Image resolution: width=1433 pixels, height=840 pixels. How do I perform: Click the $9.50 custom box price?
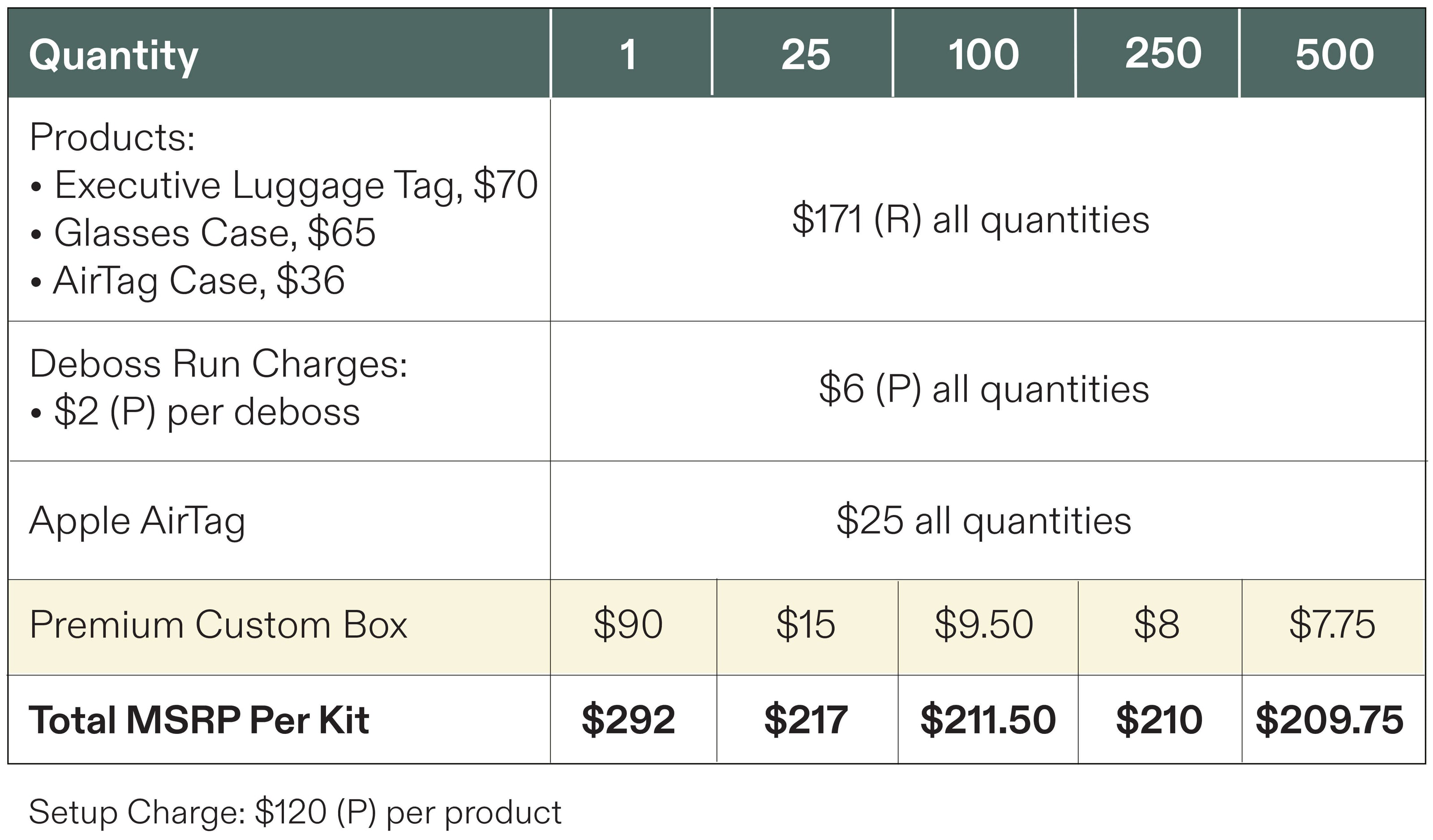tap(984, 625)
